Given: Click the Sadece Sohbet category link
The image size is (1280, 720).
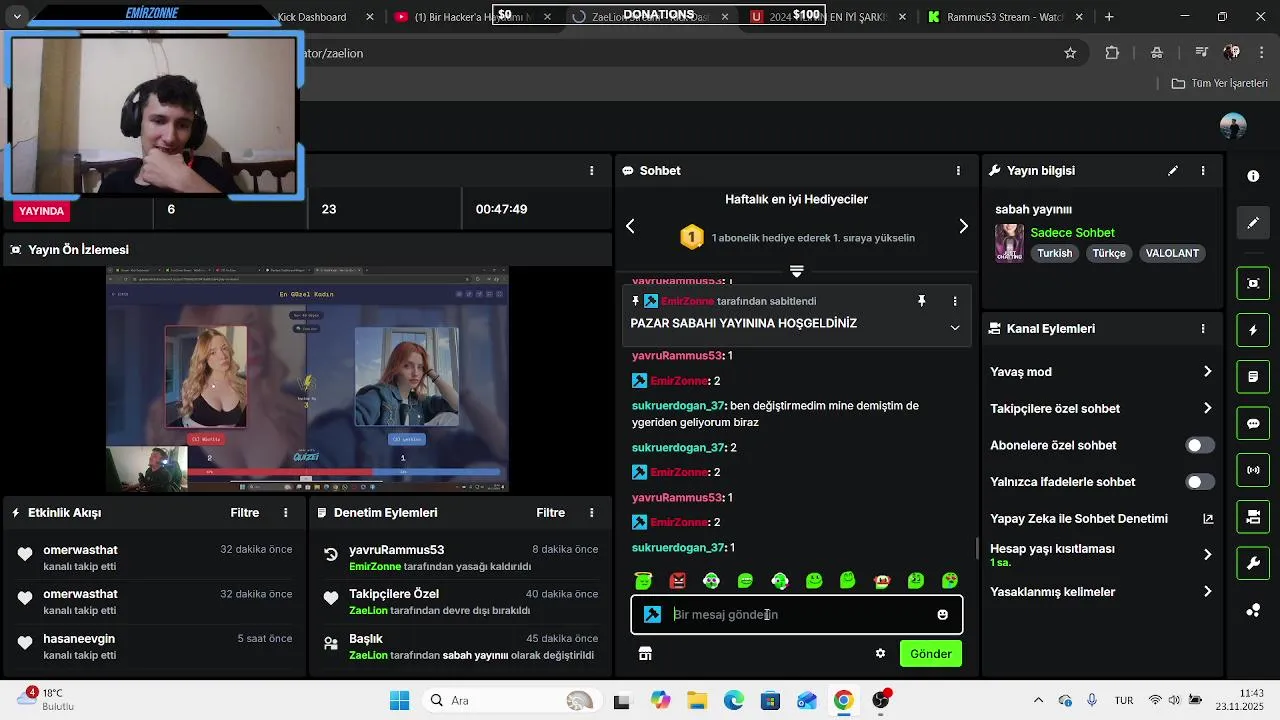Looking at the screenshot, I should pos(1072,233).
